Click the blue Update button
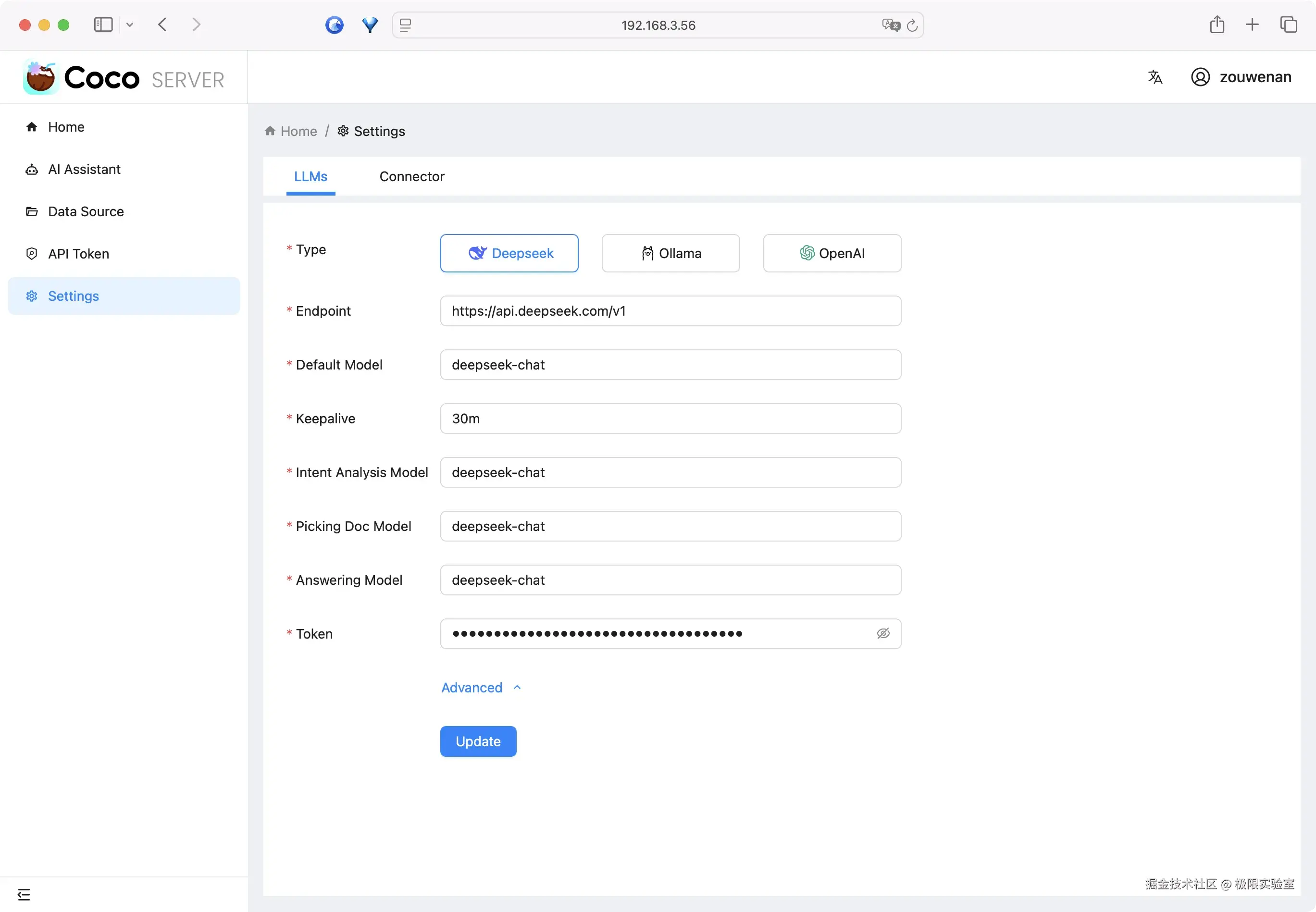This screenshot has width=1316, height=912. click(x=478, y=741)
